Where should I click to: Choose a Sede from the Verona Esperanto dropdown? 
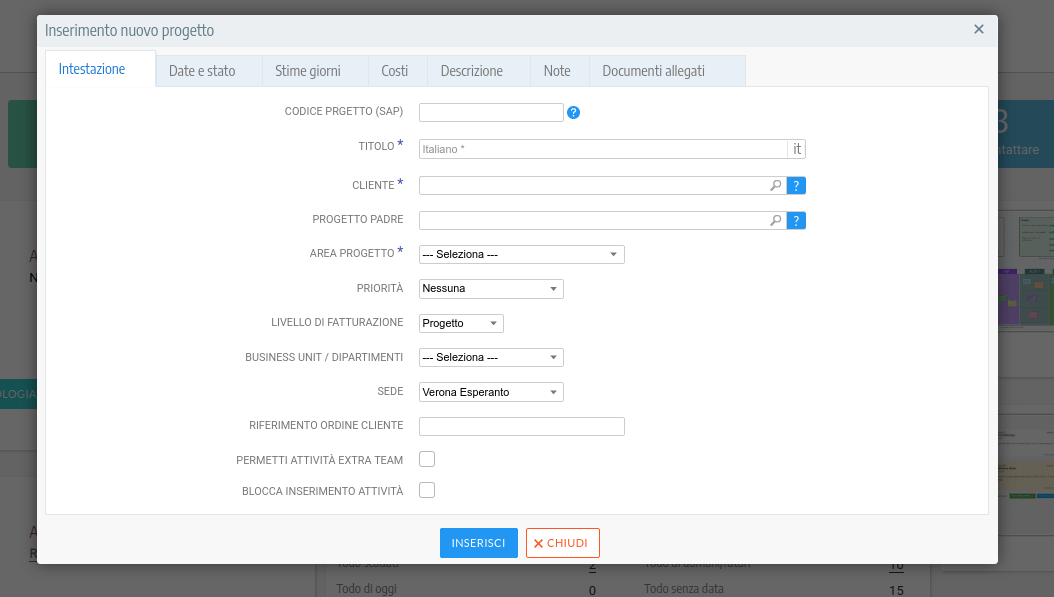[491, 393]
